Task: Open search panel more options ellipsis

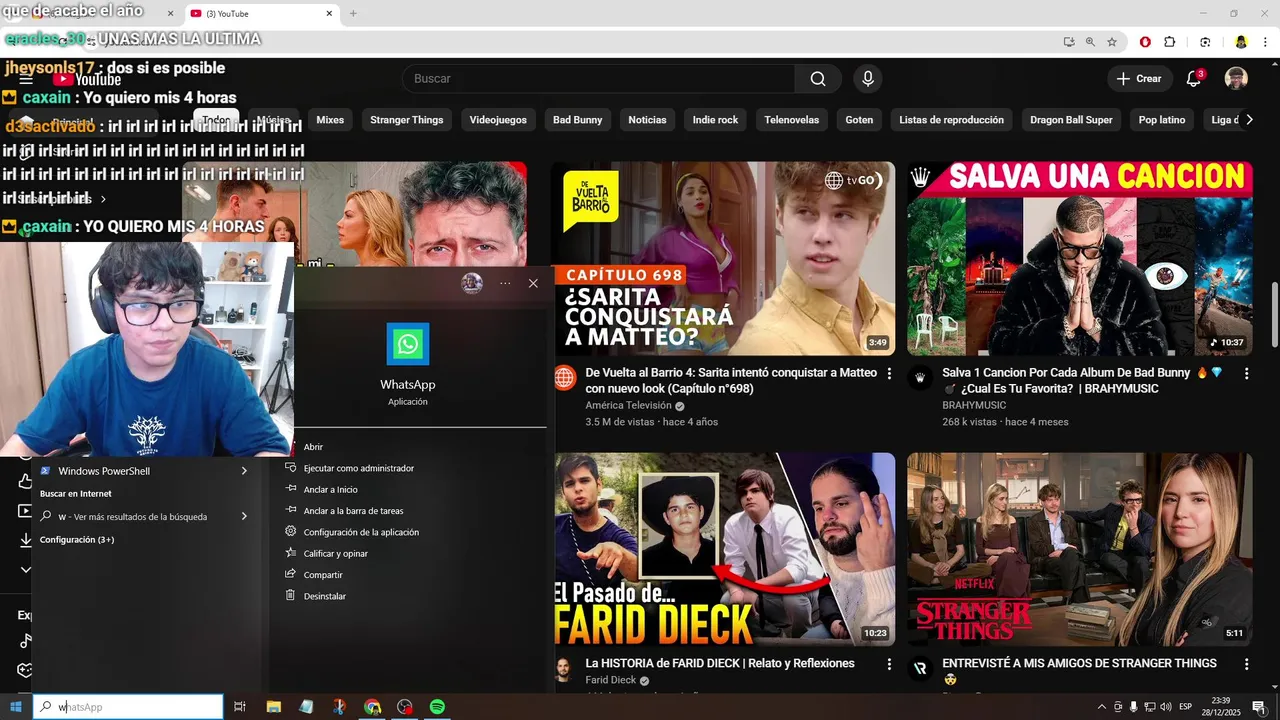Action: click(x=505, y=283)
